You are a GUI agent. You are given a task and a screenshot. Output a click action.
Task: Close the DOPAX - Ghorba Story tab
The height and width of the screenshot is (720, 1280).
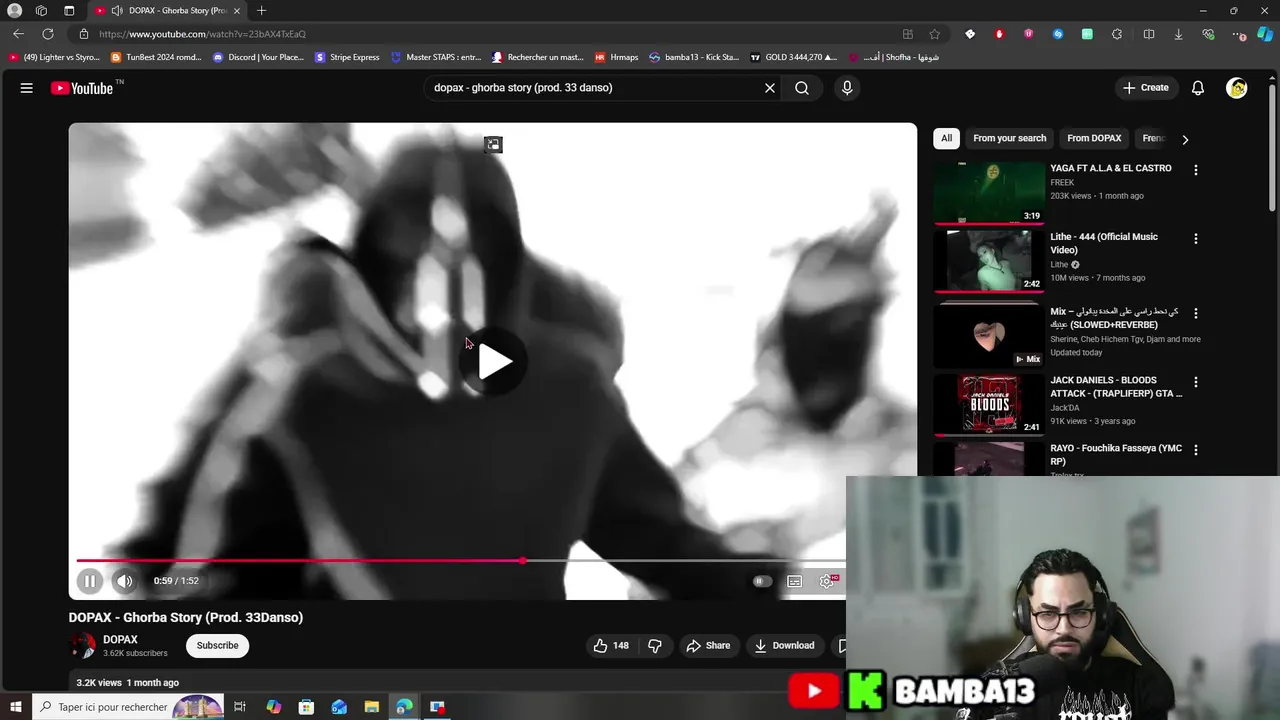[x=237, y=11]
